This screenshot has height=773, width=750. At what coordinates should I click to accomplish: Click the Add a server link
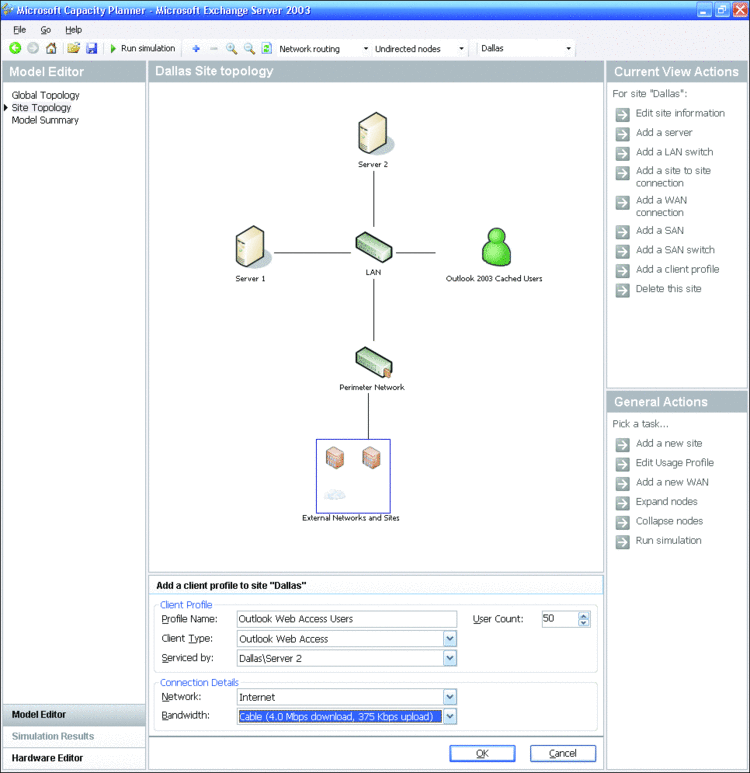(664, 133)
